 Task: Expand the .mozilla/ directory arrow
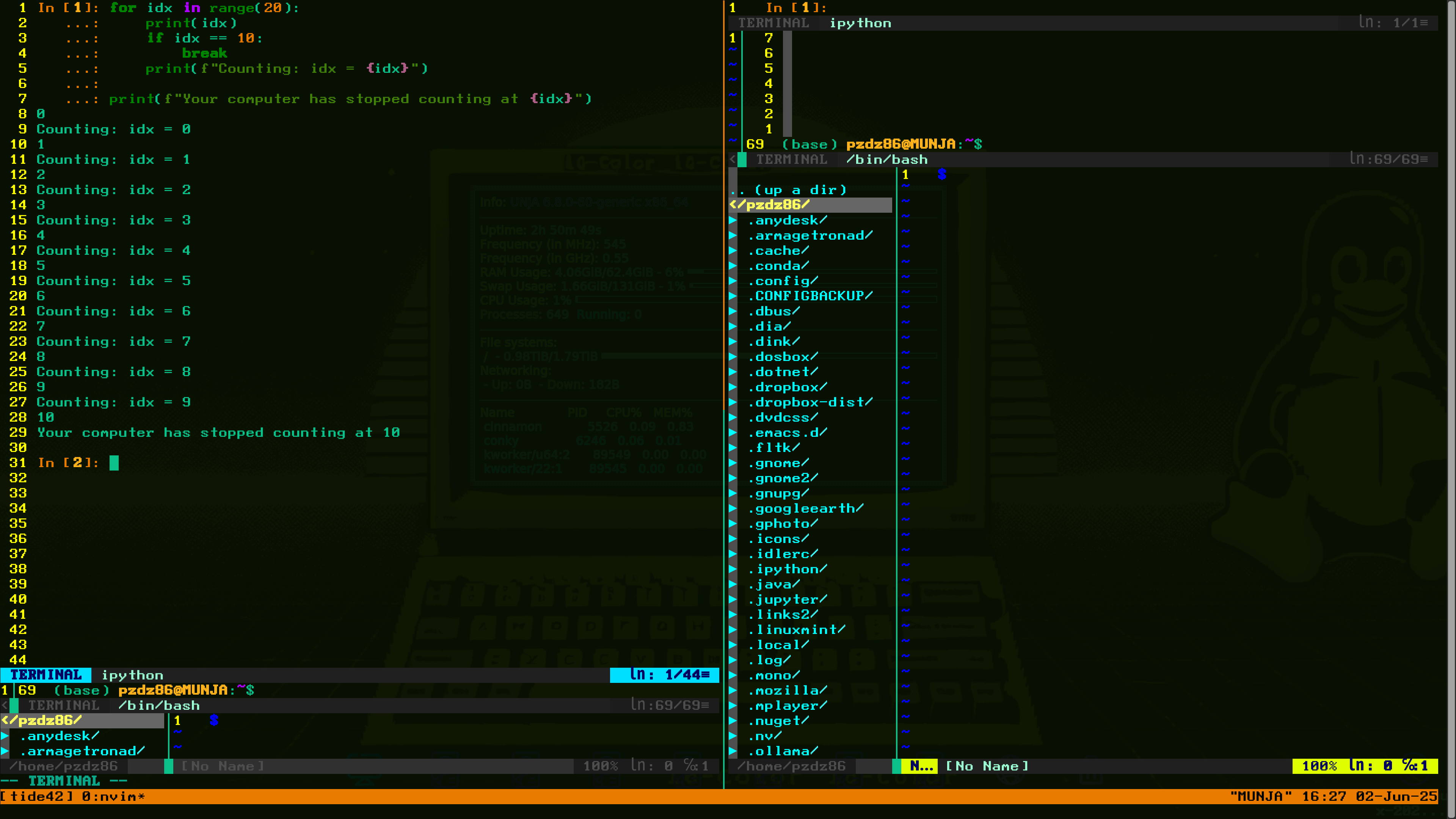733,691
